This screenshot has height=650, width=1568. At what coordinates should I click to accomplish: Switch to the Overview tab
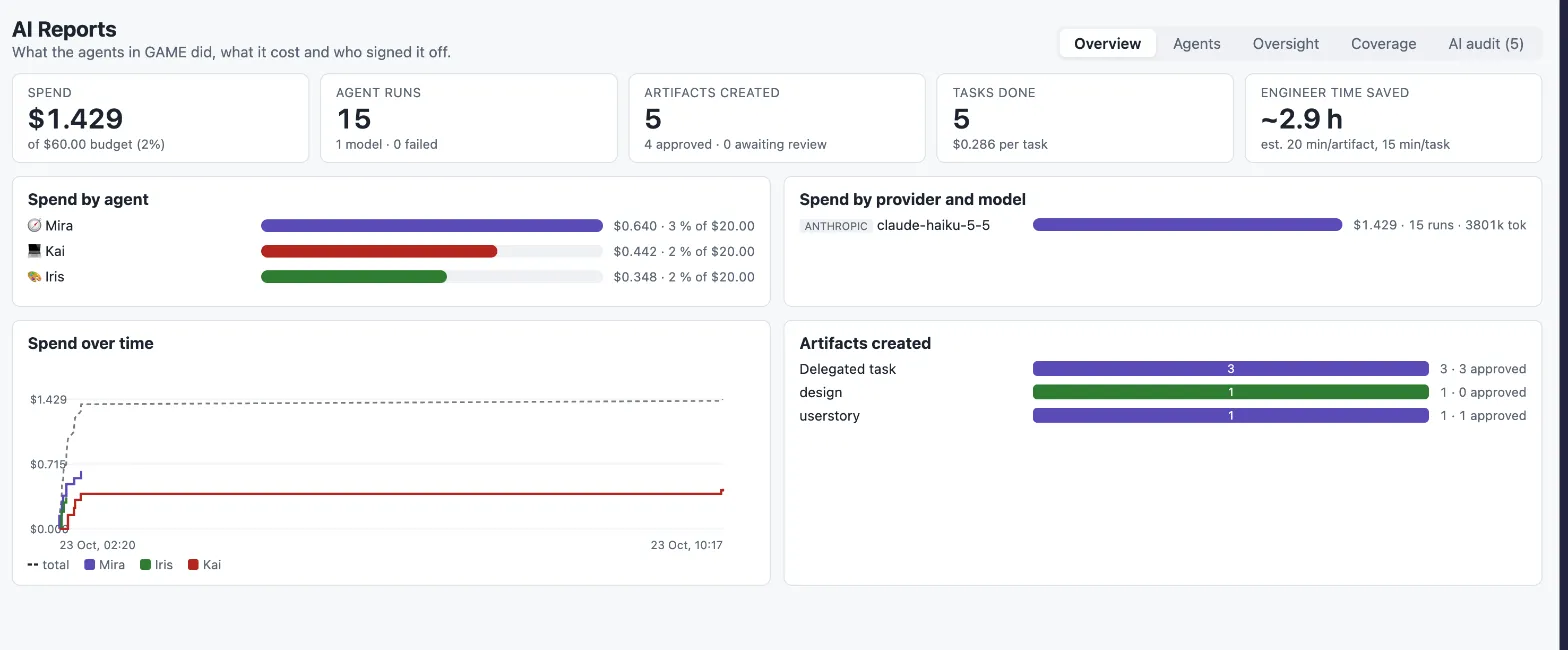tap(1107, 44)
